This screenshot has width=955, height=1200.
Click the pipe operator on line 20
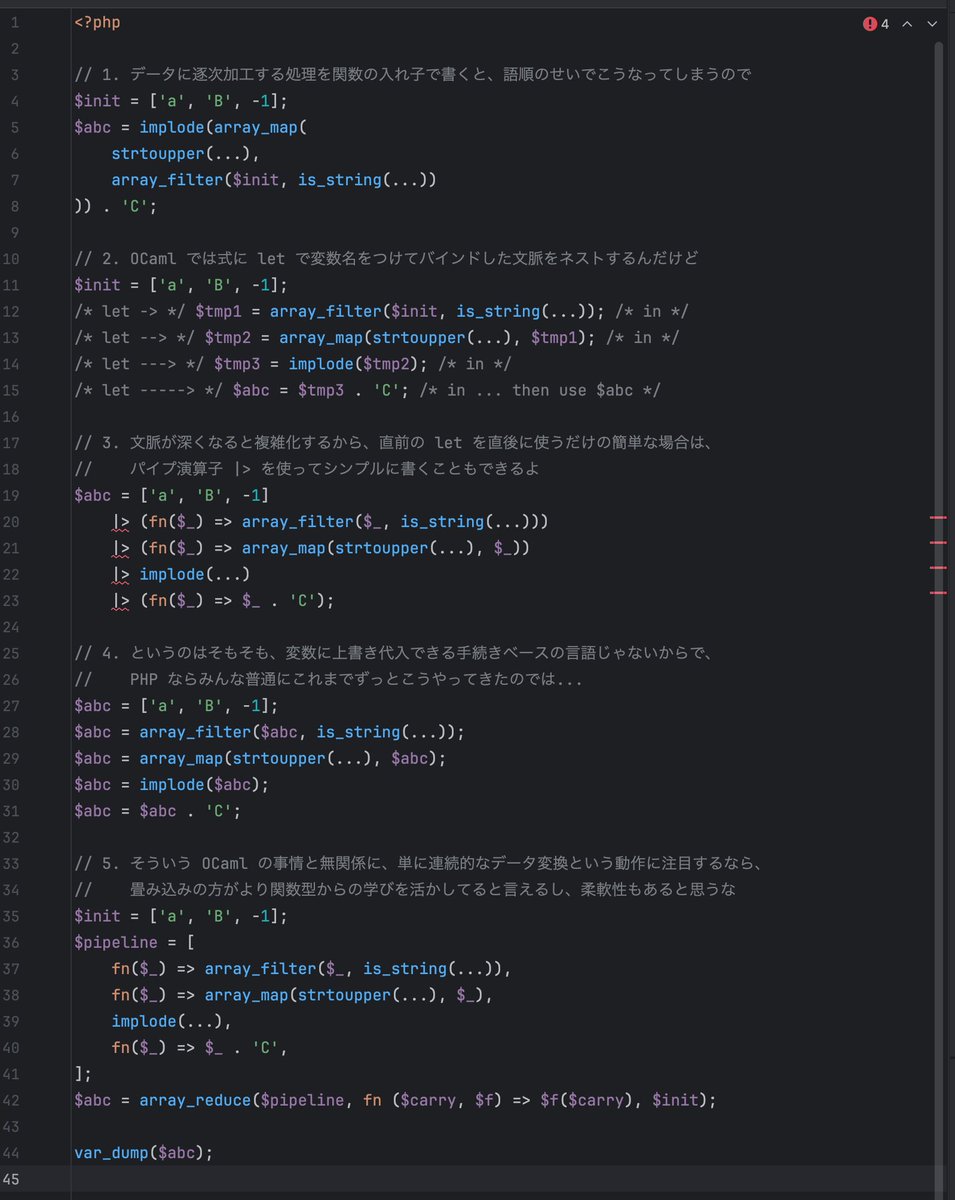(x=120, y=521)
